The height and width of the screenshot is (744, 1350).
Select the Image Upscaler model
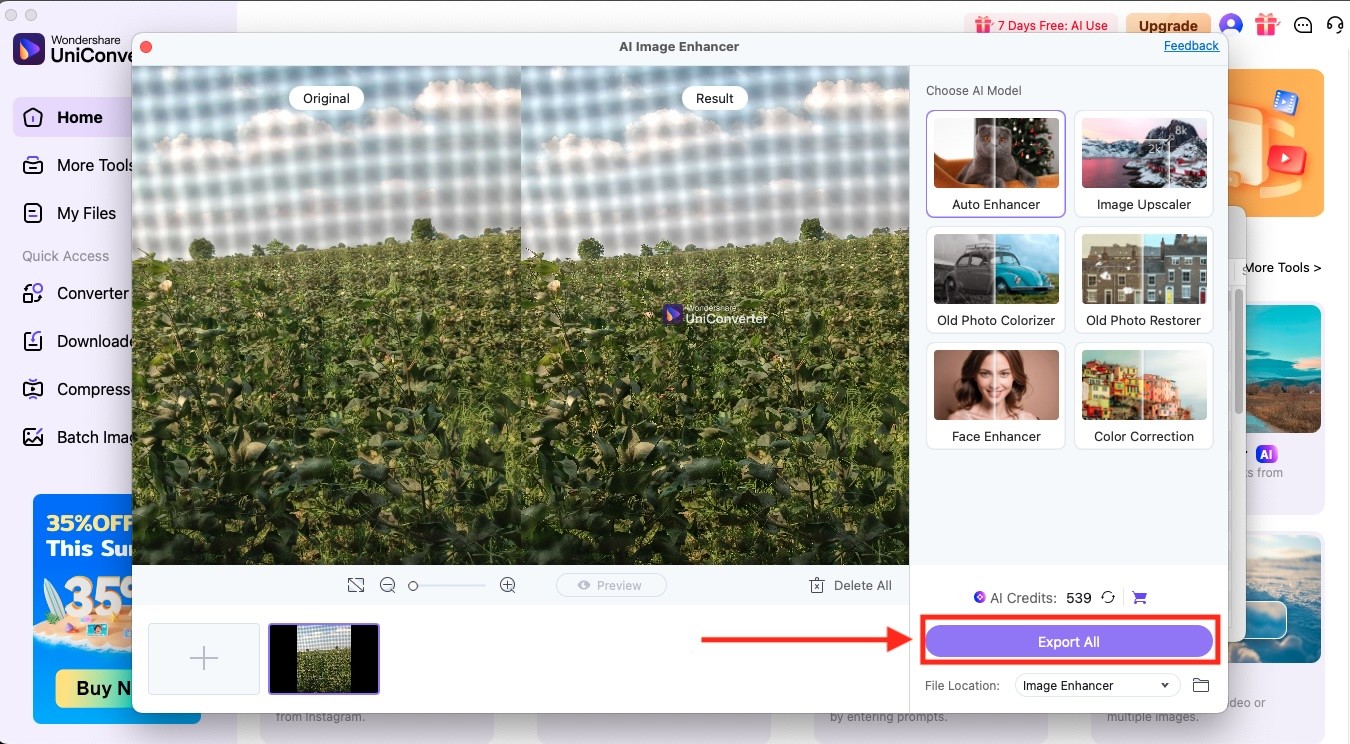1144,164
